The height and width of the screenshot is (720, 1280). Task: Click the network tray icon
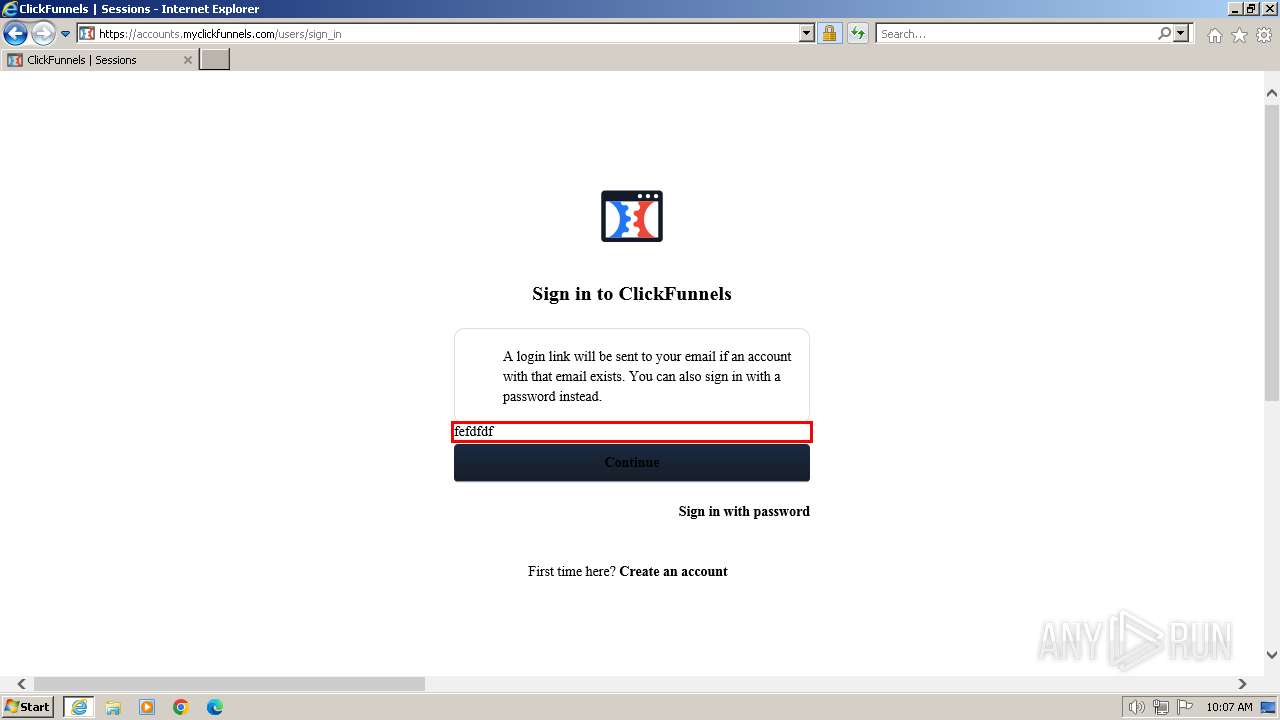(1161, 707)
